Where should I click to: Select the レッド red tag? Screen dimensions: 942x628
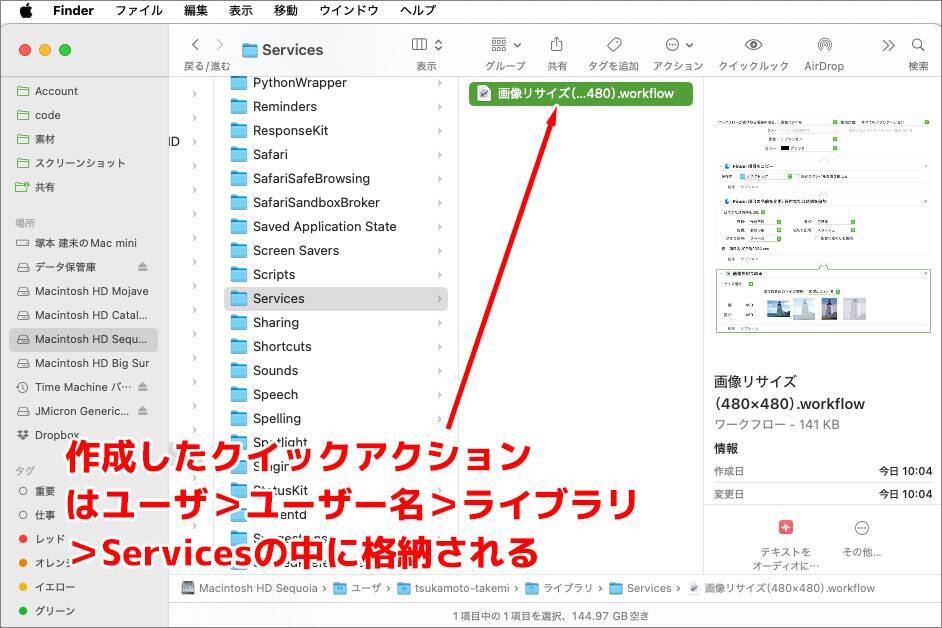tap(50, 539)
